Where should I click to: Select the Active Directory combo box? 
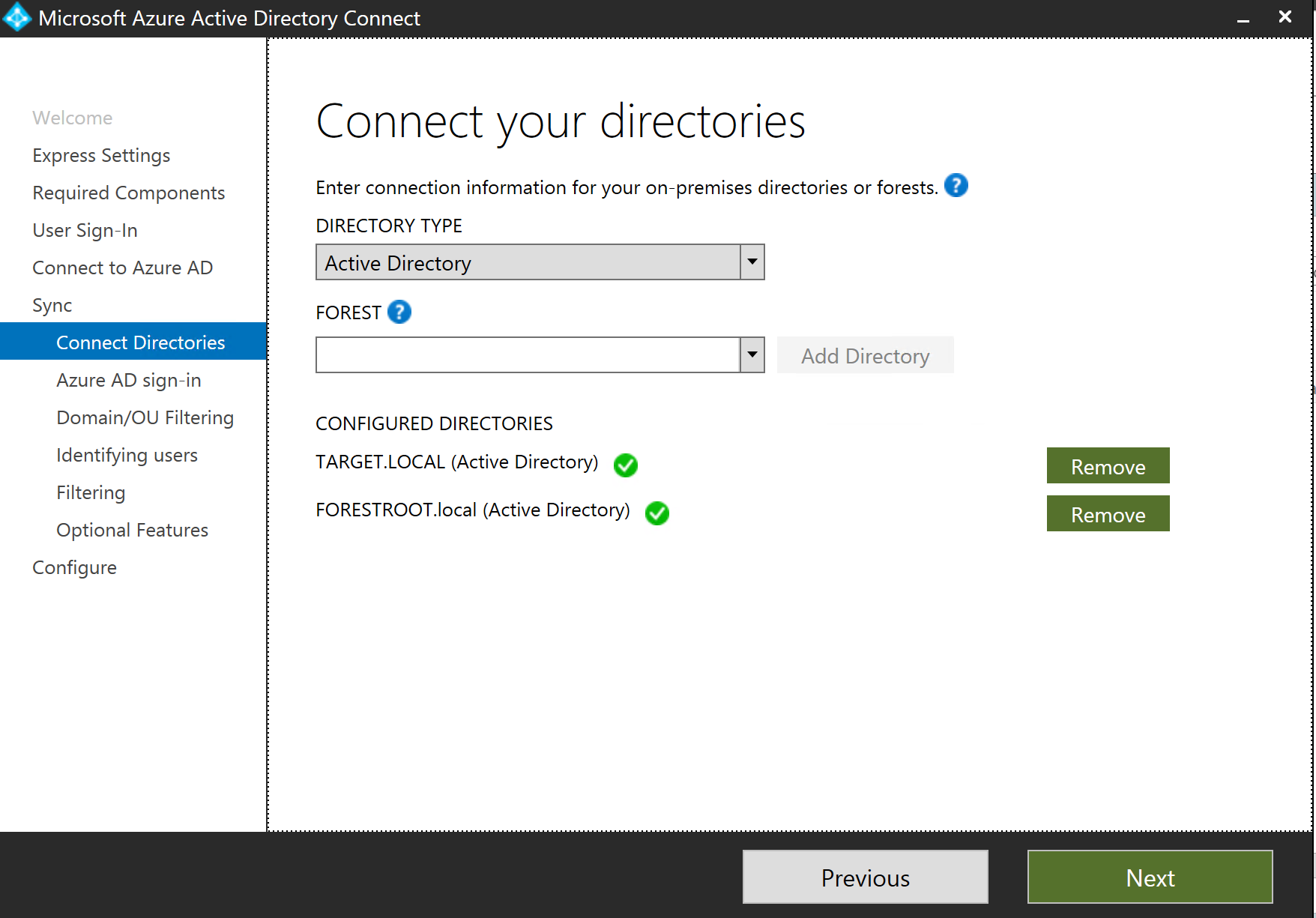[x=528, y=262]
